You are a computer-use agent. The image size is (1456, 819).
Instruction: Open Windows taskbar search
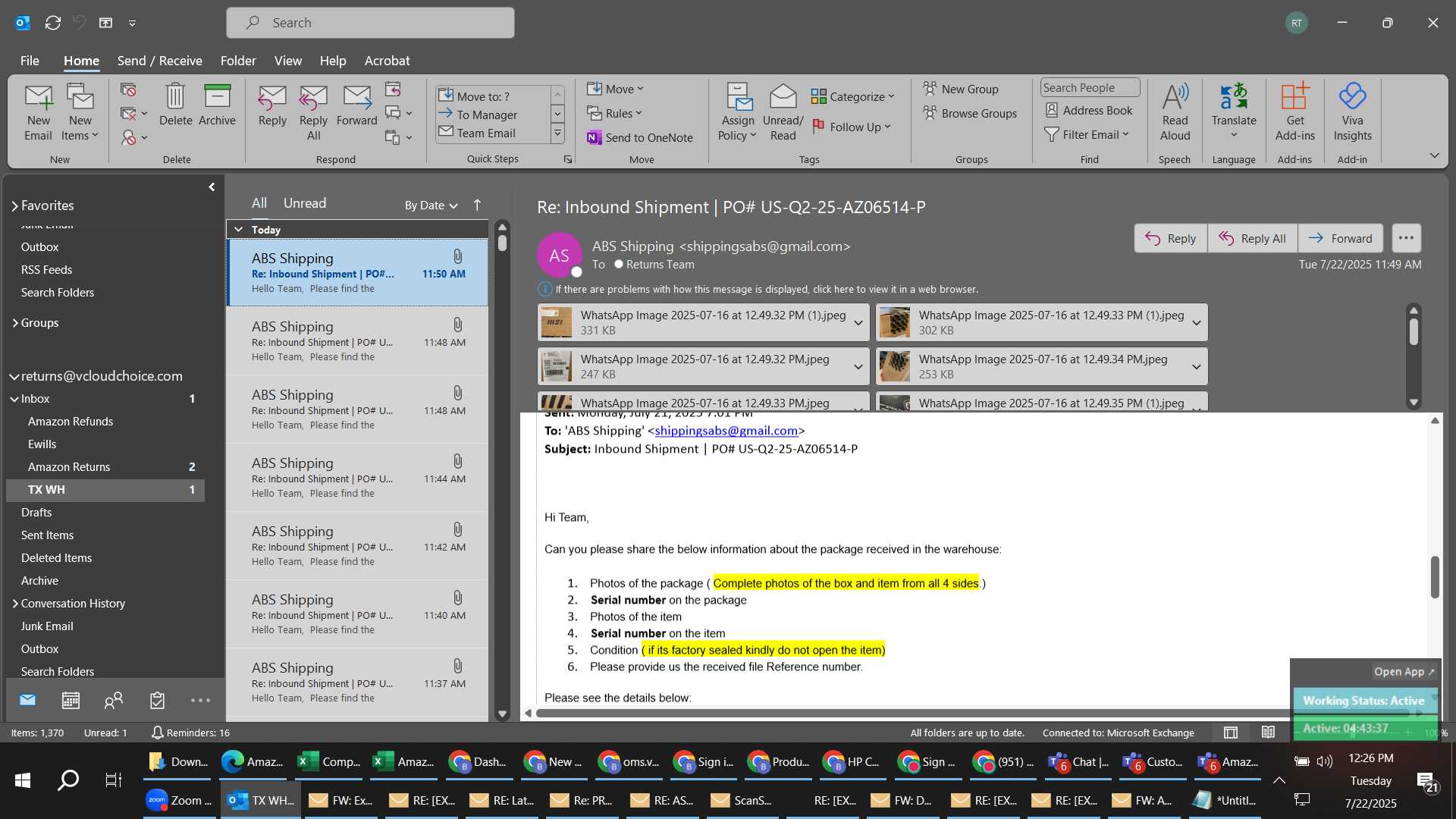point(68,780)
